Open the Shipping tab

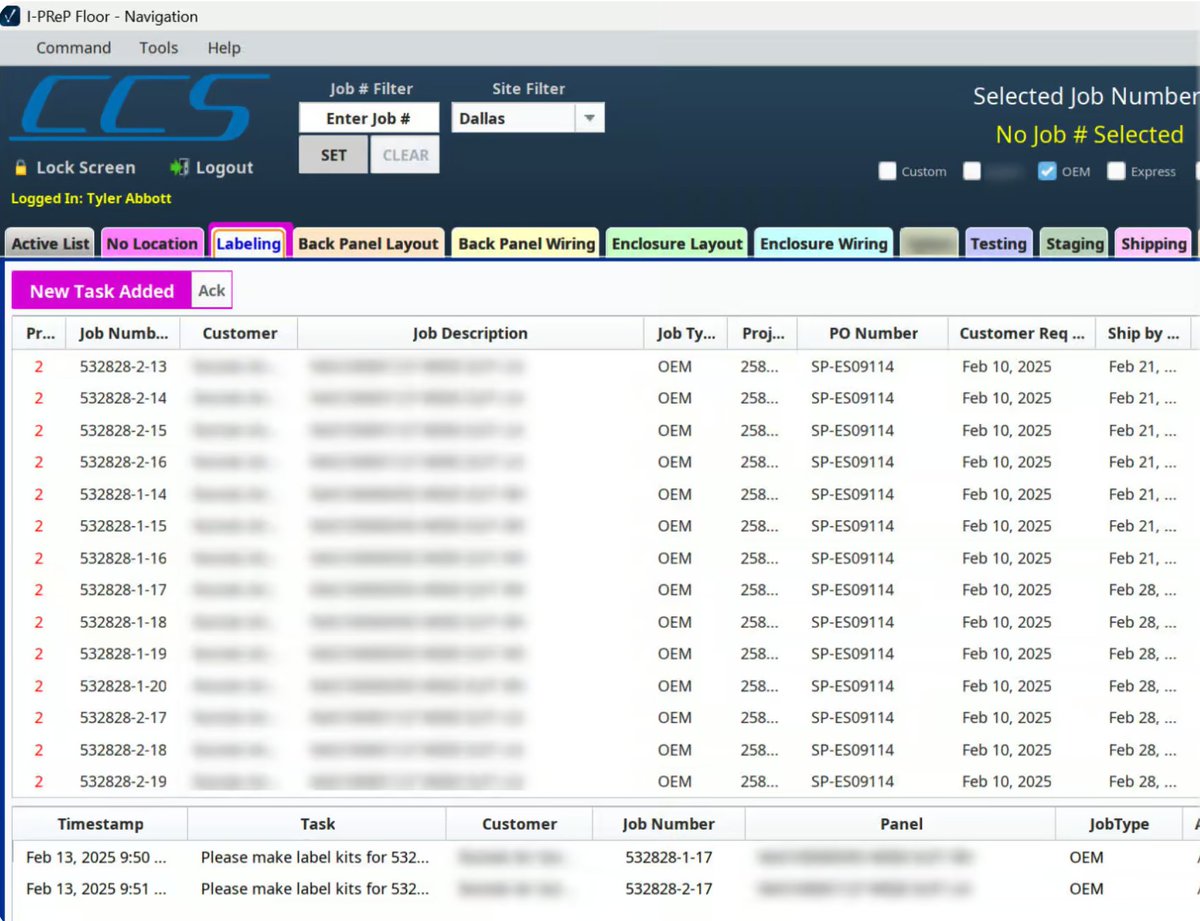coord(1154,243)
